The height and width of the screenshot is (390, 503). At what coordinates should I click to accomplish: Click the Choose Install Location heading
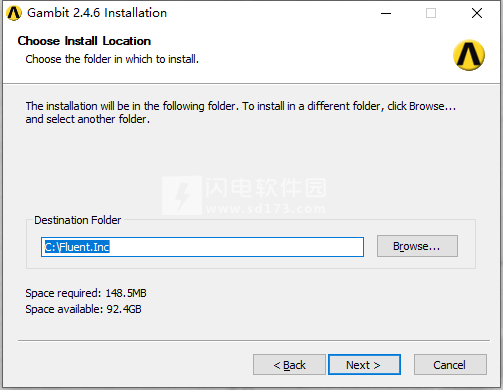(84, 41)
